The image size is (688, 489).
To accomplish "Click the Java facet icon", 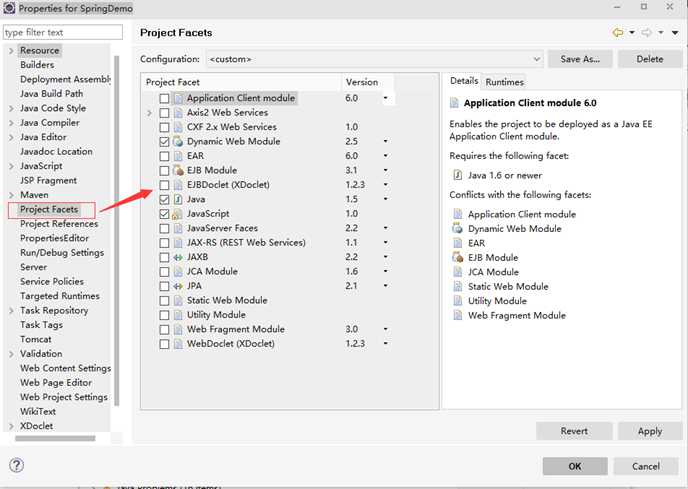I will (x=178, y=199).
